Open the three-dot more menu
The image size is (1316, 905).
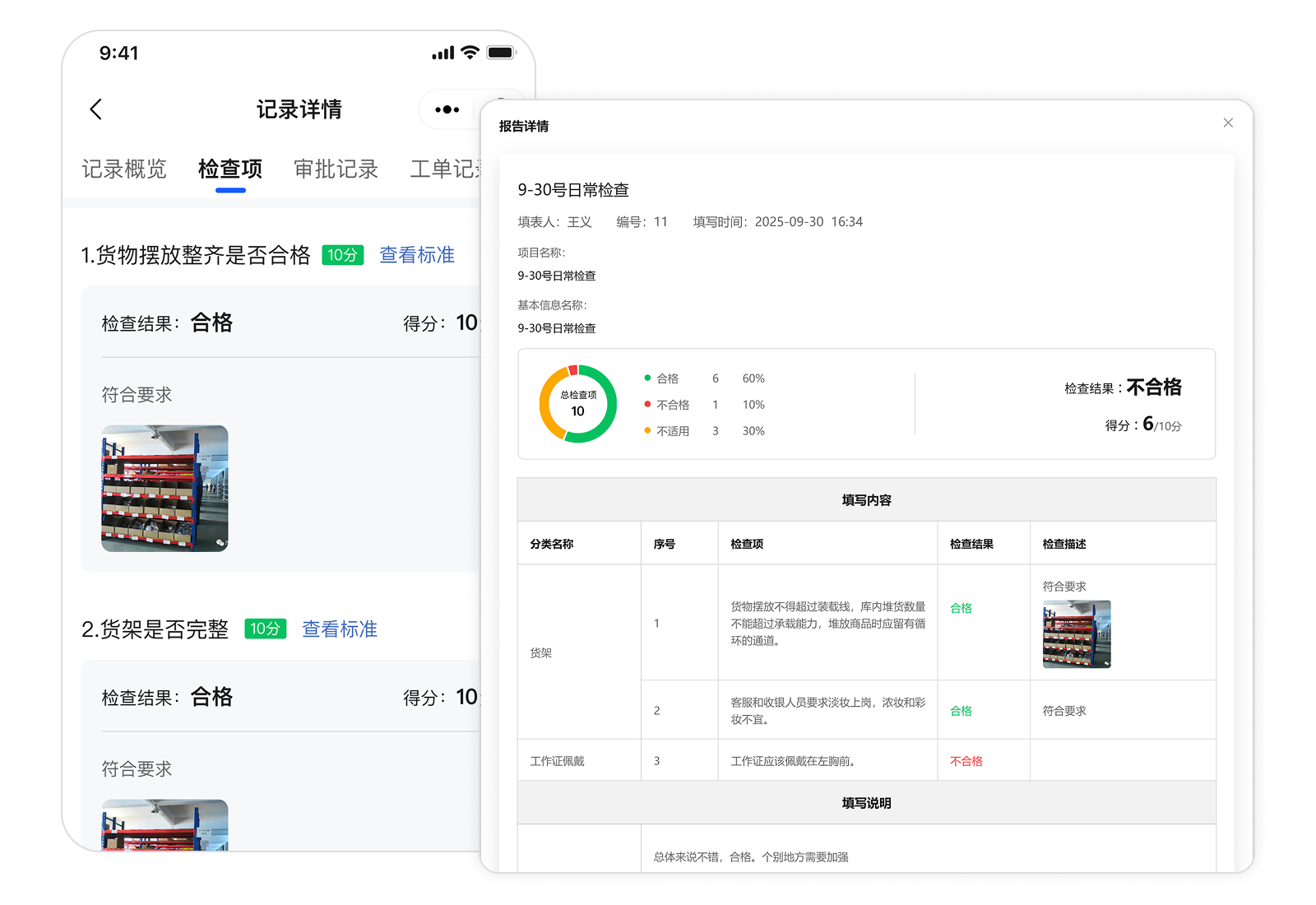tap(447, 109)
